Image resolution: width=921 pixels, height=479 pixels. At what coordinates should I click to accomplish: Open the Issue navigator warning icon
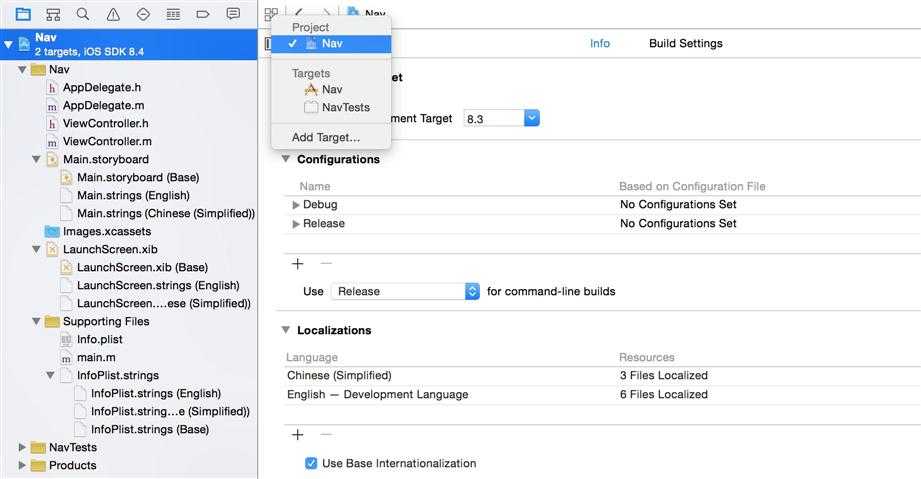click(x=113, y=14)
